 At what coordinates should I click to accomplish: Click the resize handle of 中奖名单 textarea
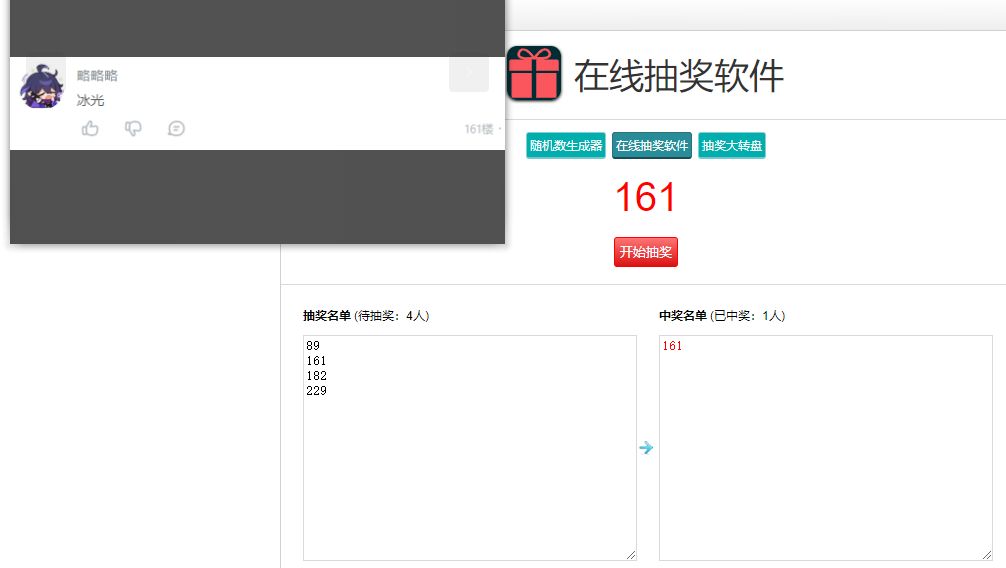(987, 555)
